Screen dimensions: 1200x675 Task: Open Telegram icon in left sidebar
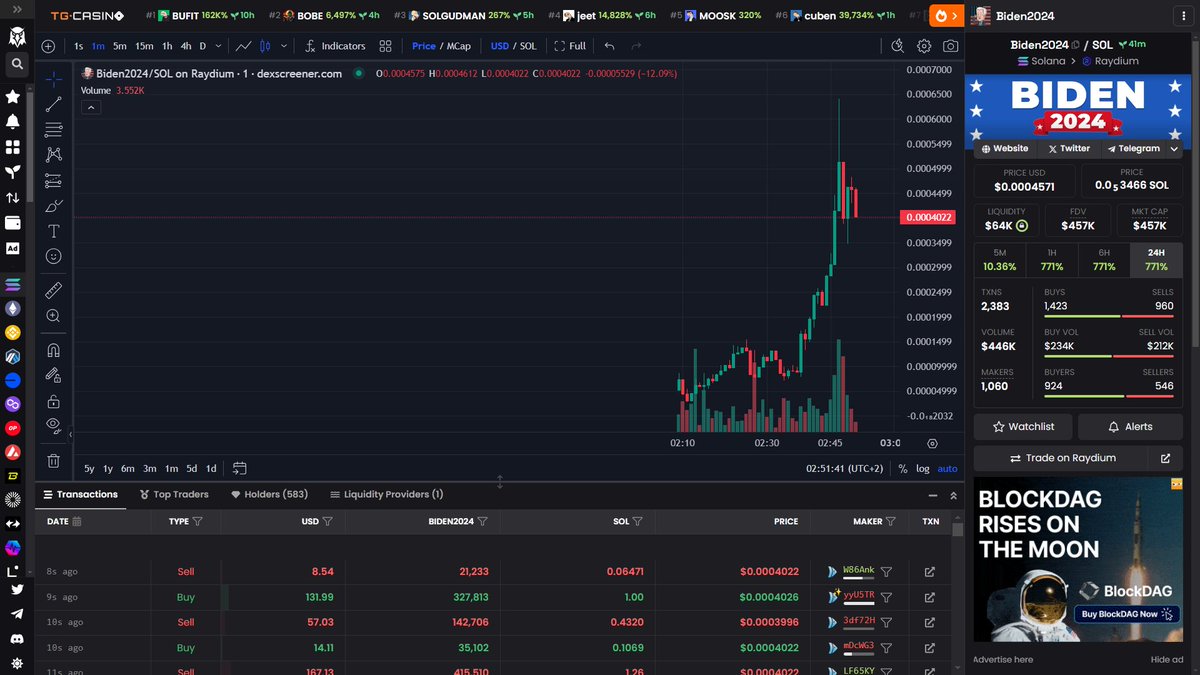click(x=16, y=614)
